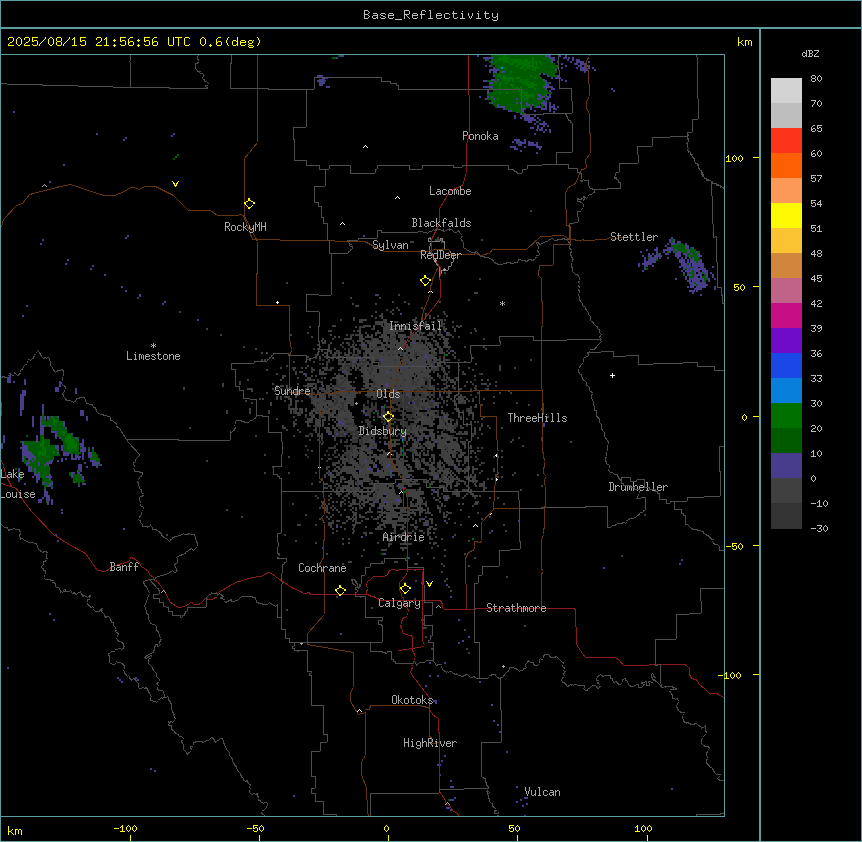Click the Sylvan label
The height and width of the screenshot is (842, 862).
(x=390, y=245)
